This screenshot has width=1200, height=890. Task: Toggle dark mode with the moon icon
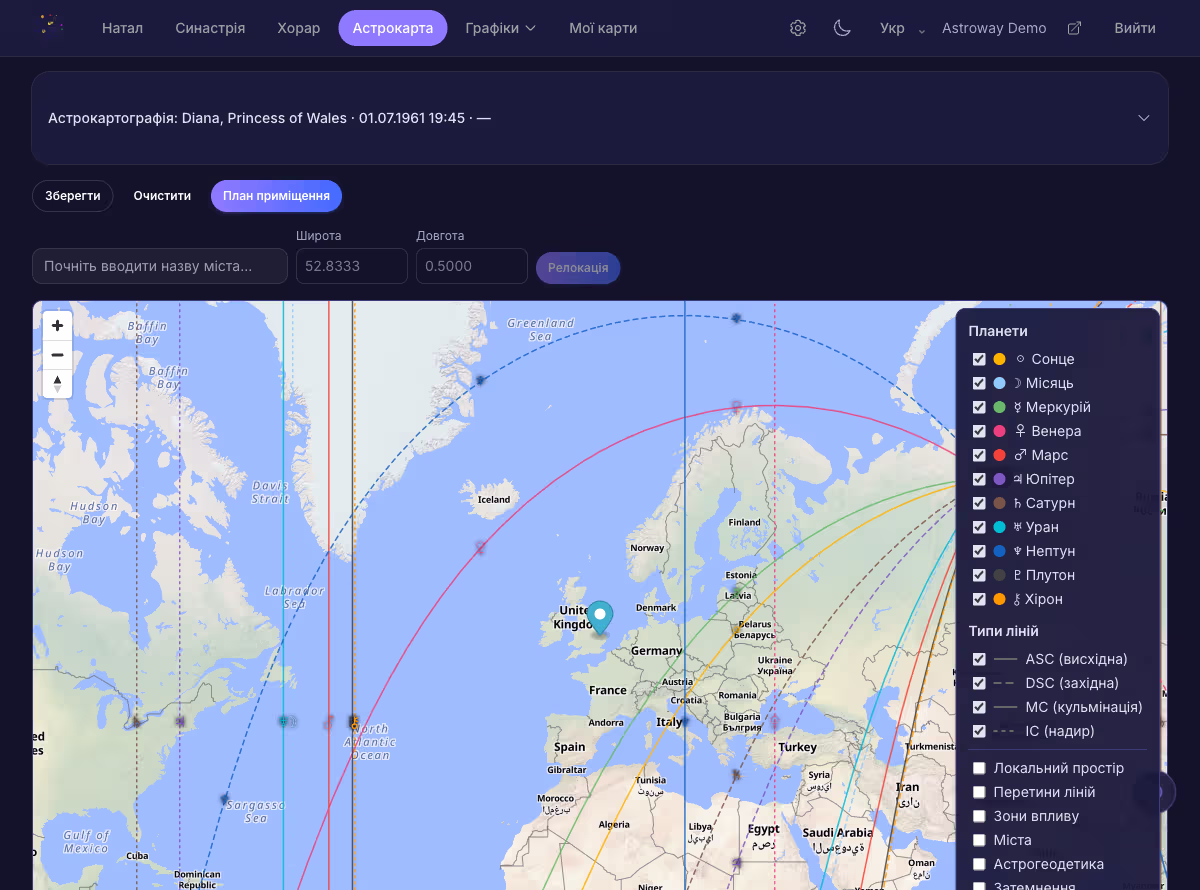[842, 28]
